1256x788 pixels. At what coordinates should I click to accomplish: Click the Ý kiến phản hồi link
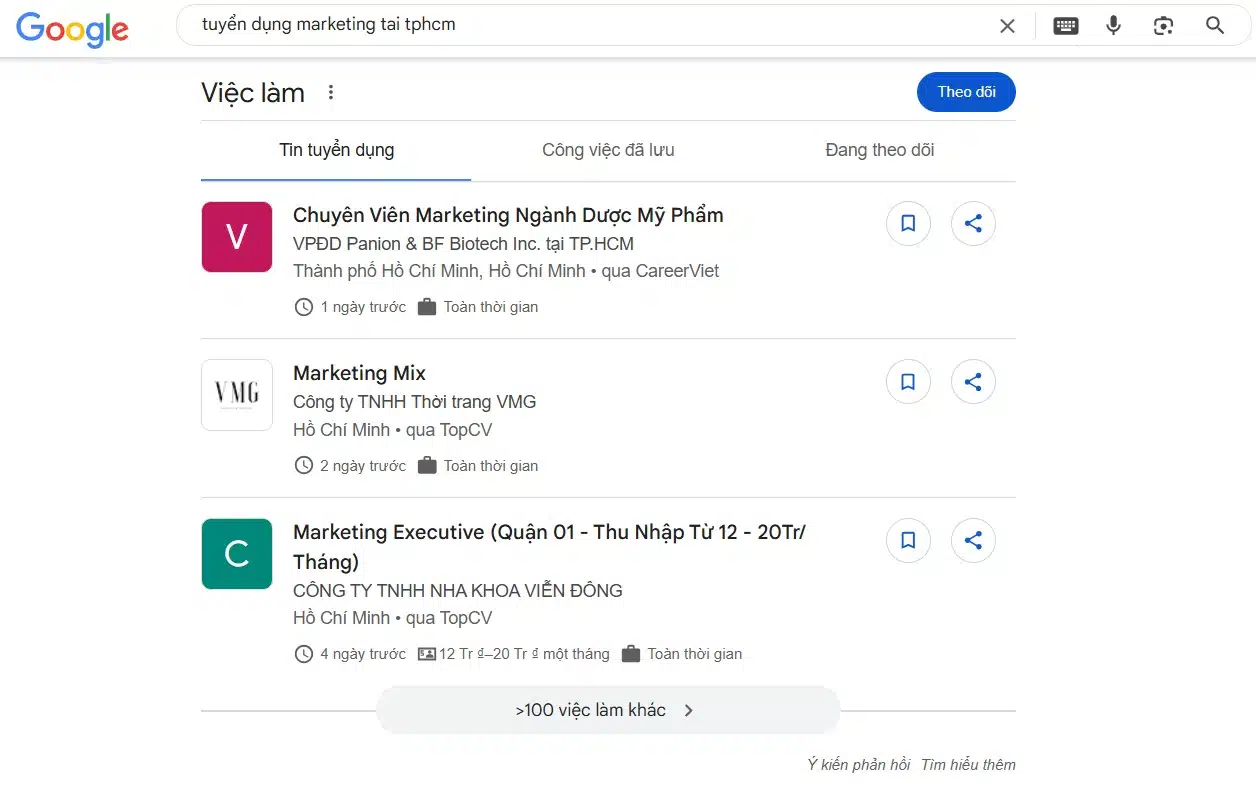[859, 765]
